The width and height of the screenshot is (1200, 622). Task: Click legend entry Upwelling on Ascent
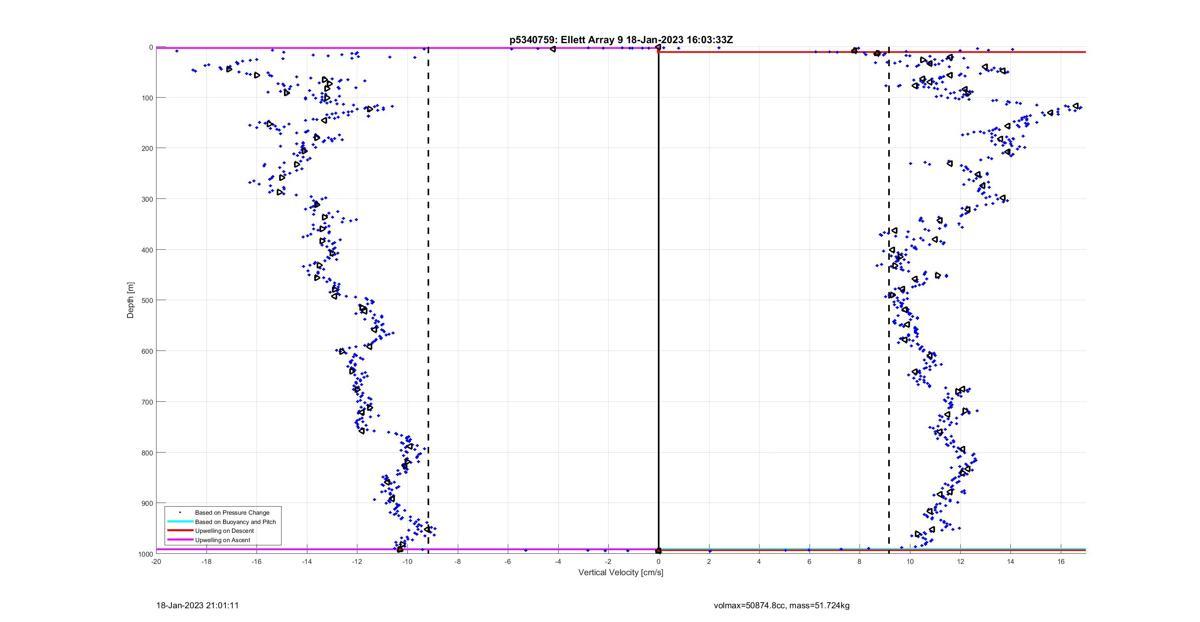tap(223, 540)
